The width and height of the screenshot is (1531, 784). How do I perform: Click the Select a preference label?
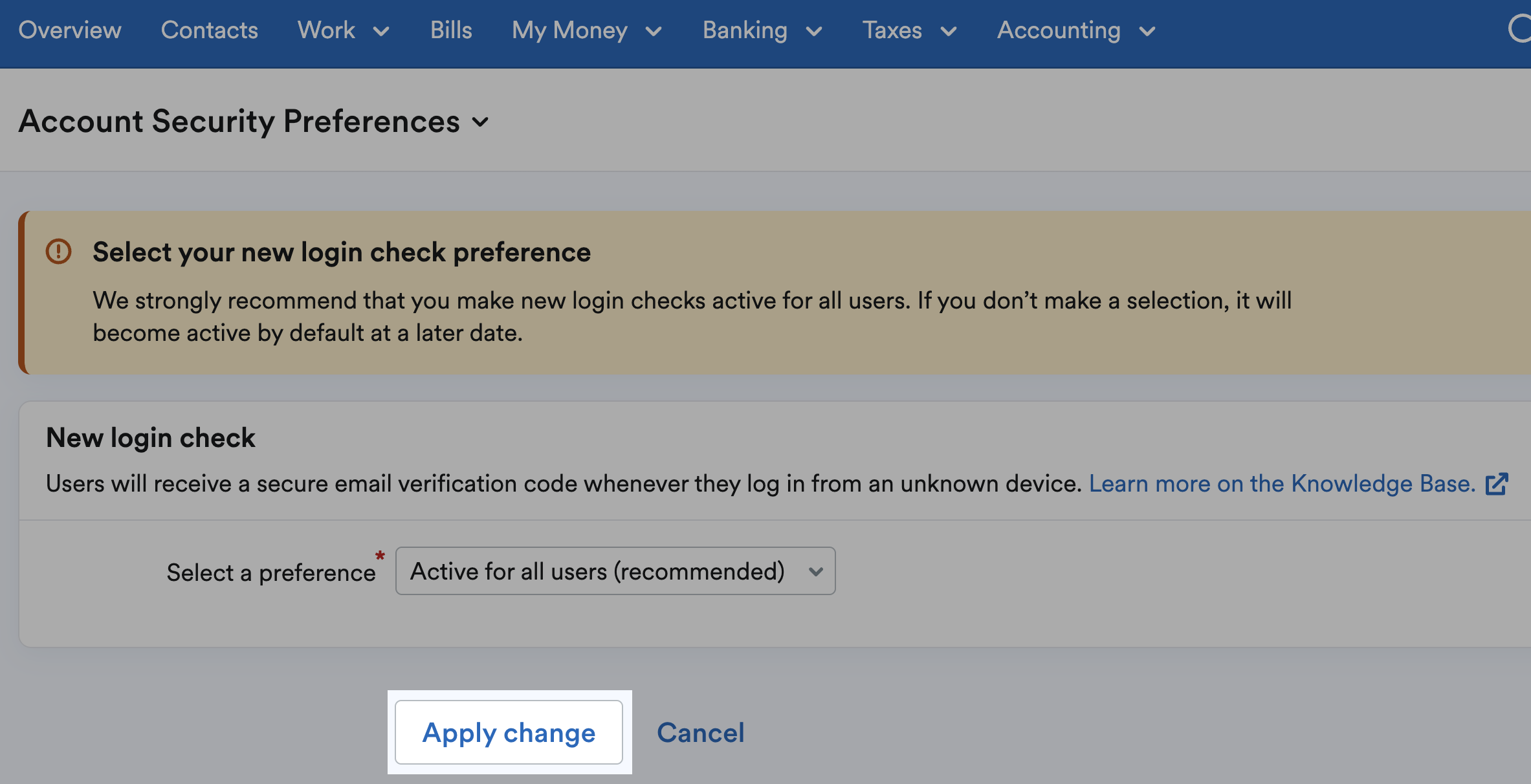pyautogui.click(x=271, y=572)
